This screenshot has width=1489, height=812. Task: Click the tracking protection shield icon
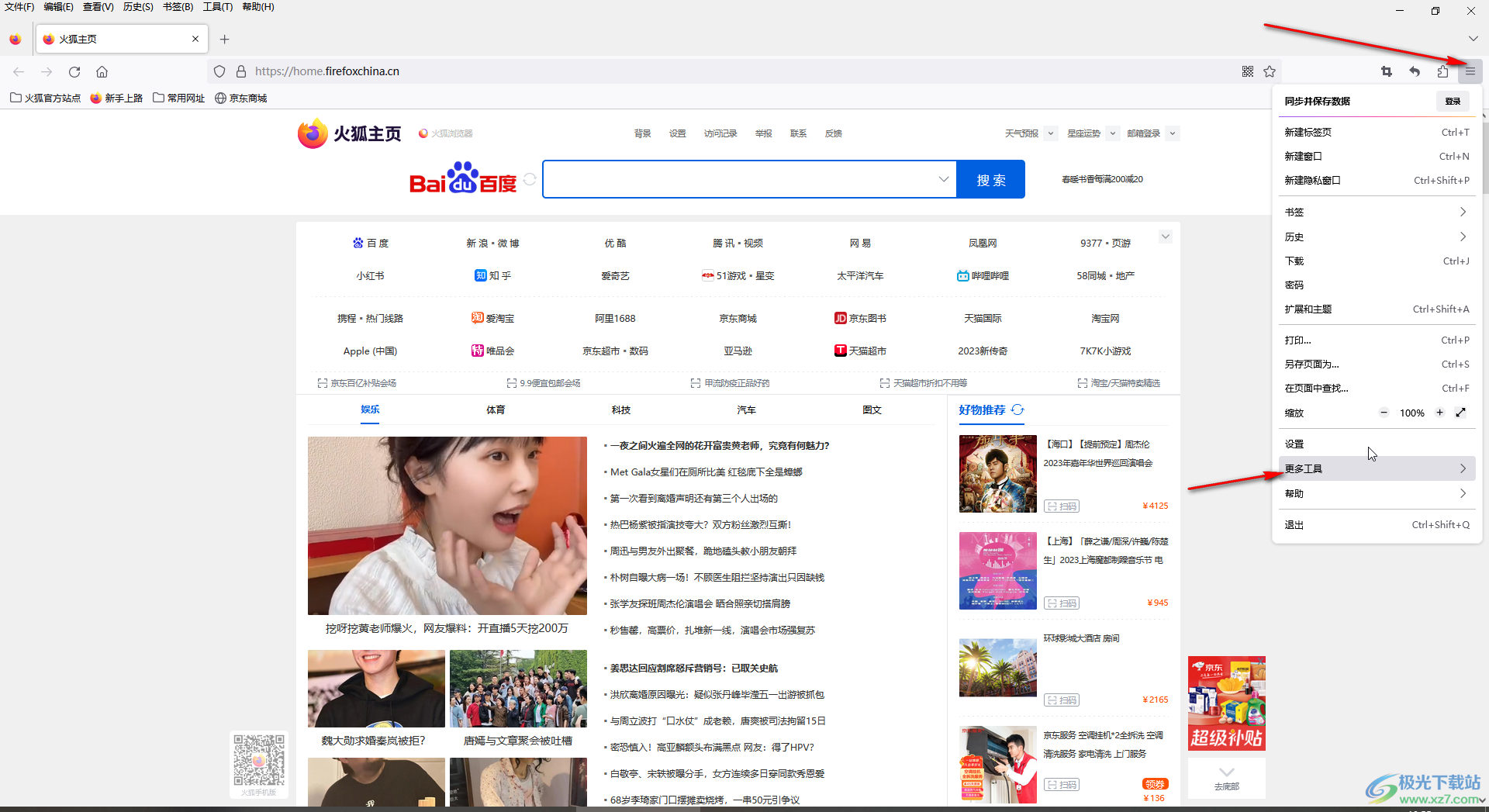pyautogui.click(x=219, y=71)
